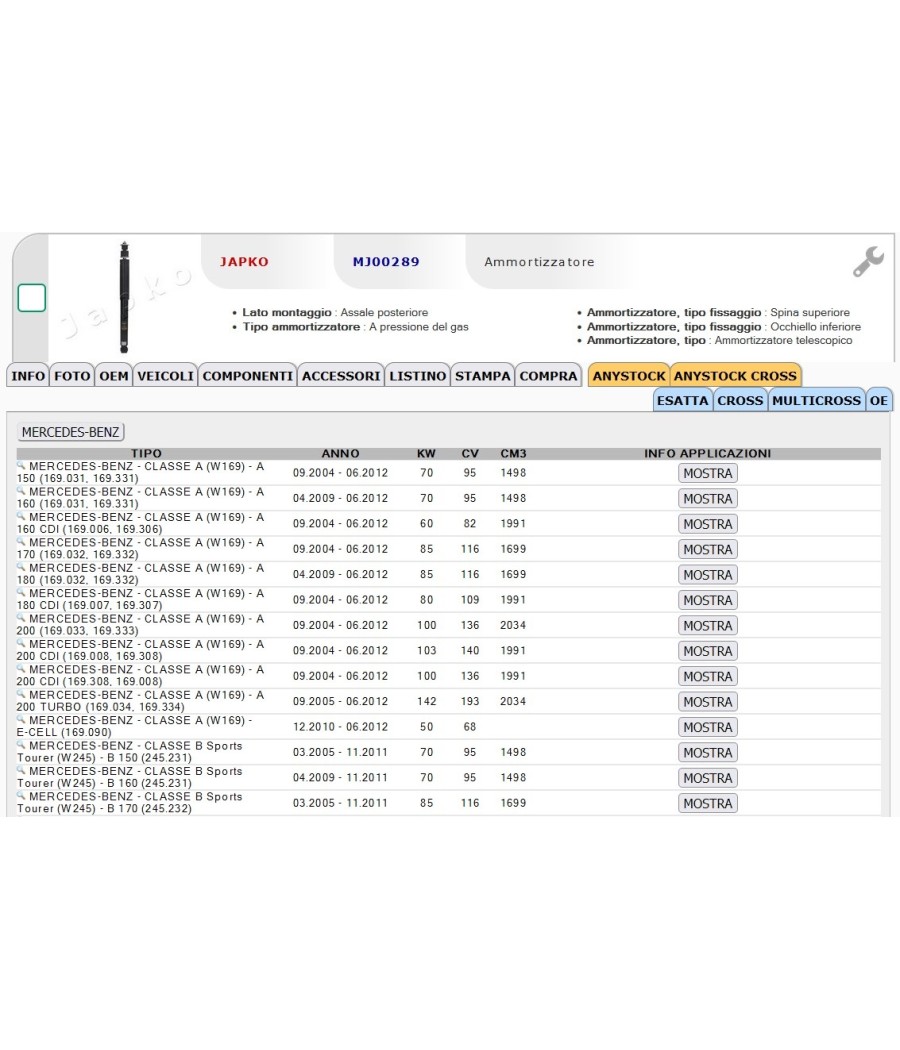Viewport: 900px width, 1050px height.
Task: Click MOSTRA for the 100 KW A 200 CDI
Action: [708, 677]
